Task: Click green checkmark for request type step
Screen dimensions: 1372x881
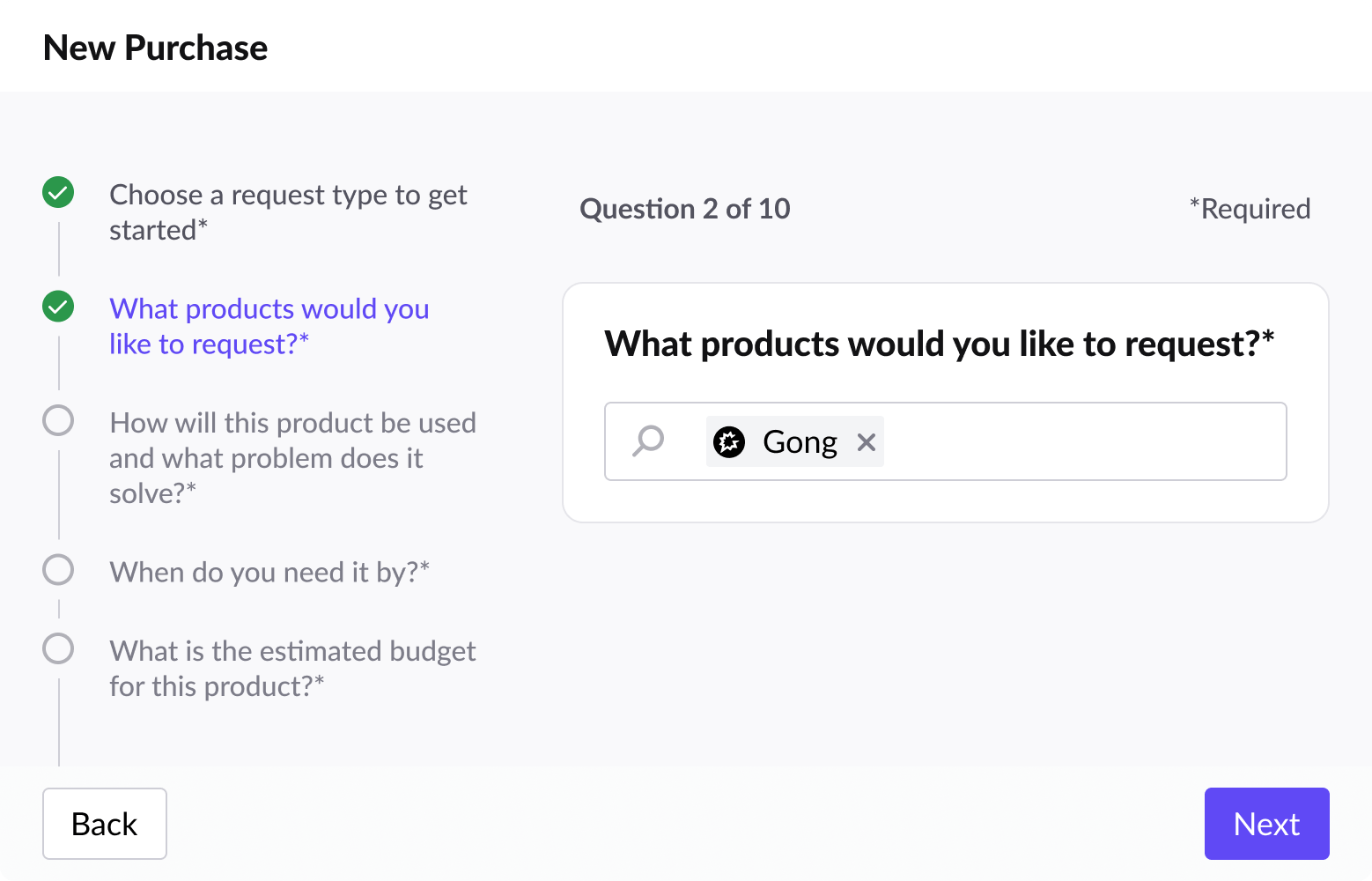Action: click(58, 192)
